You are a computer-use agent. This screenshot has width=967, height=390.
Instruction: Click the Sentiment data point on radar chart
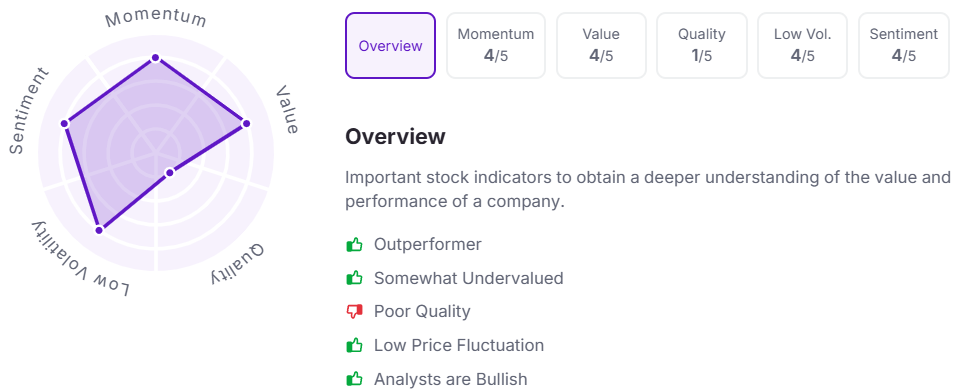64,124
